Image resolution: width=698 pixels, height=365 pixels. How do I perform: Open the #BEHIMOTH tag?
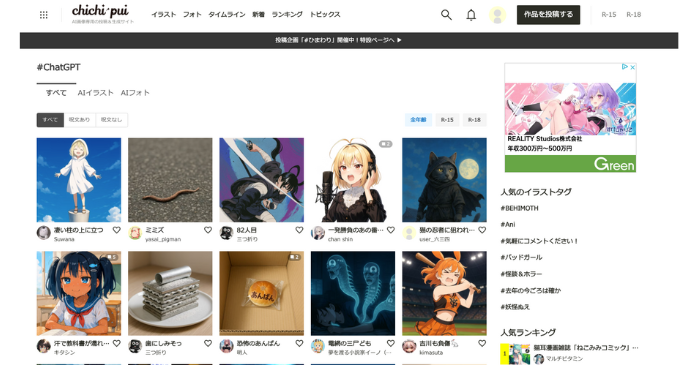click(519, 208)
